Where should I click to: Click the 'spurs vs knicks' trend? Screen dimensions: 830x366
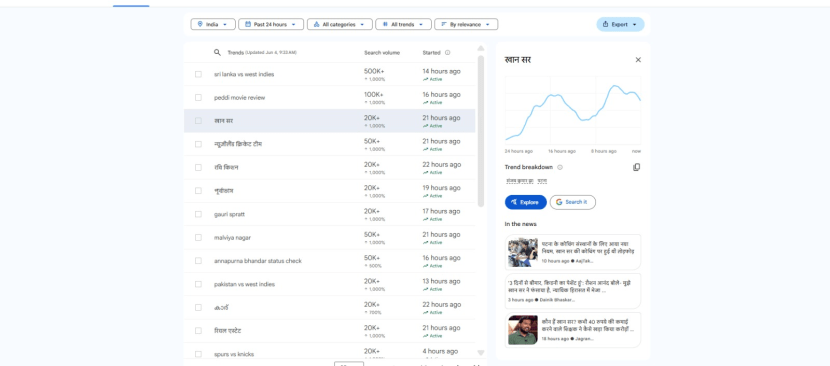coord(233,354)
